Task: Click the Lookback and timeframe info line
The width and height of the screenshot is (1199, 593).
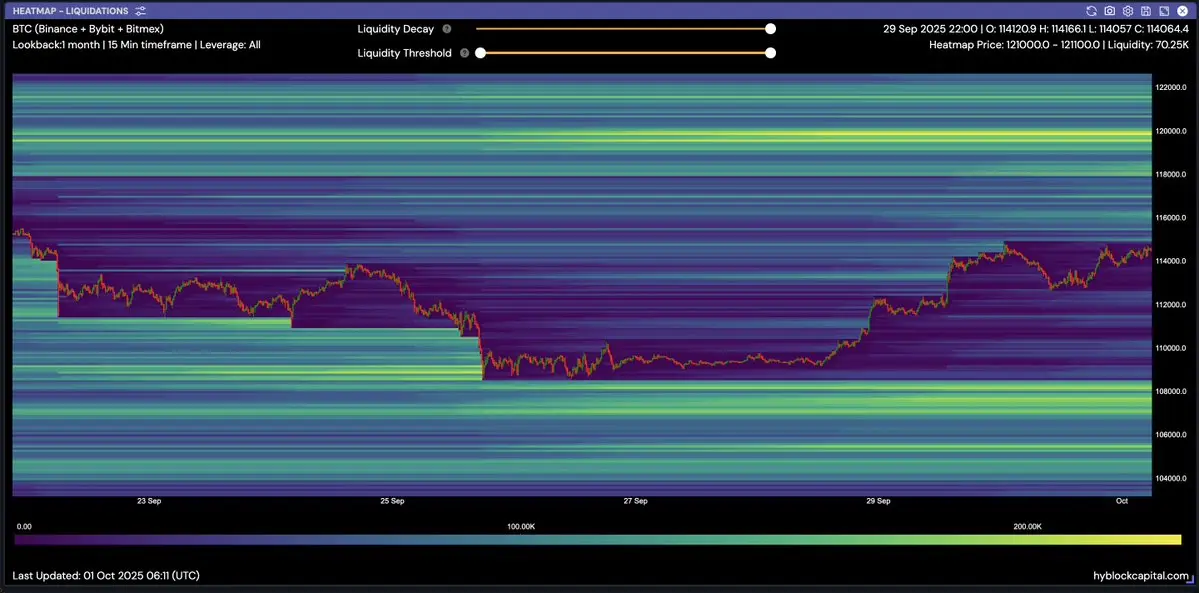Action: [137, 45]
